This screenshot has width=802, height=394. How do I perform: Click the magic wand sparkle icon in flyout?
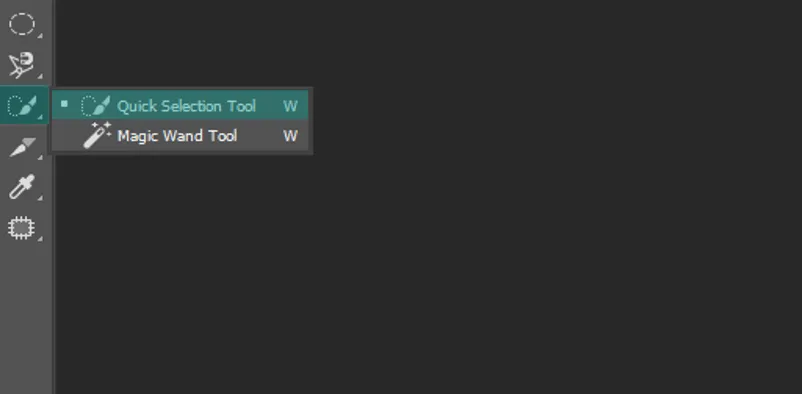[x=97, y=136]
